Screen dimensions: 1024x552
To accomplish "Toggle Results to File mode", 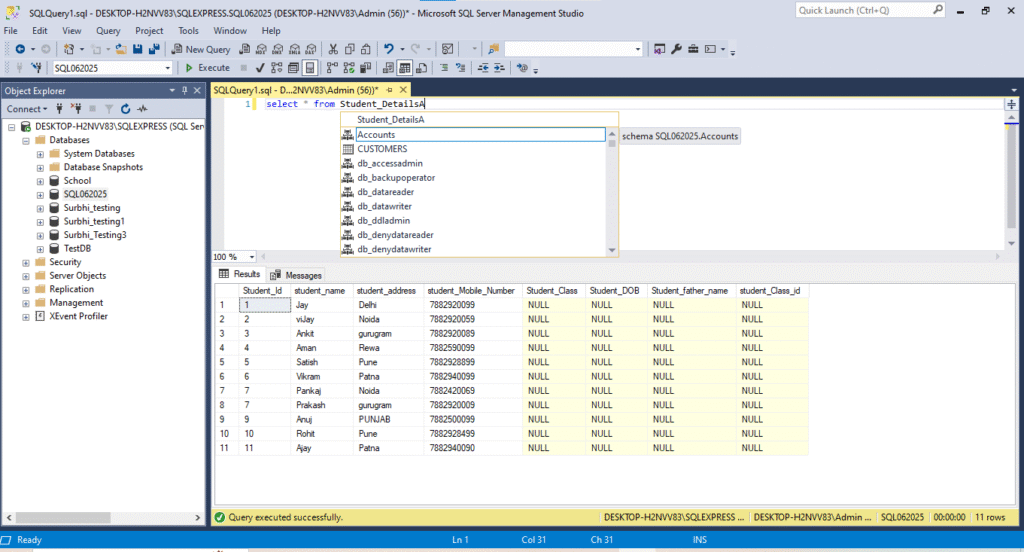I will coord(422,68).
